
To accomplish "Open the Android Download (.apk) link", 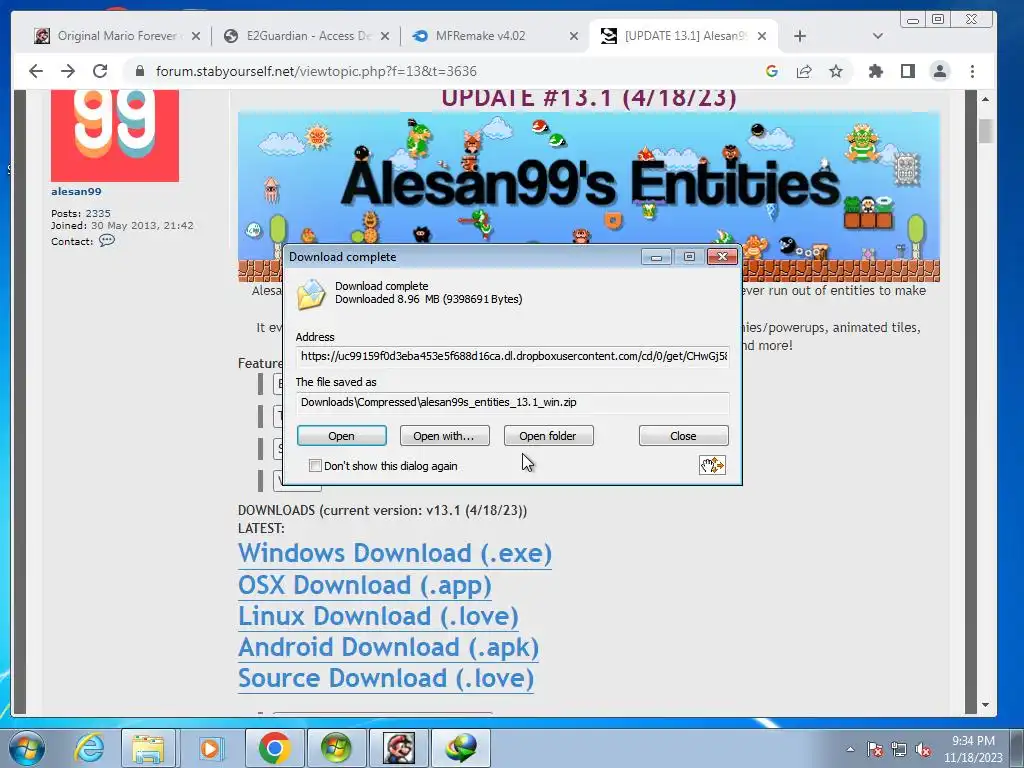I will [389, 647].
